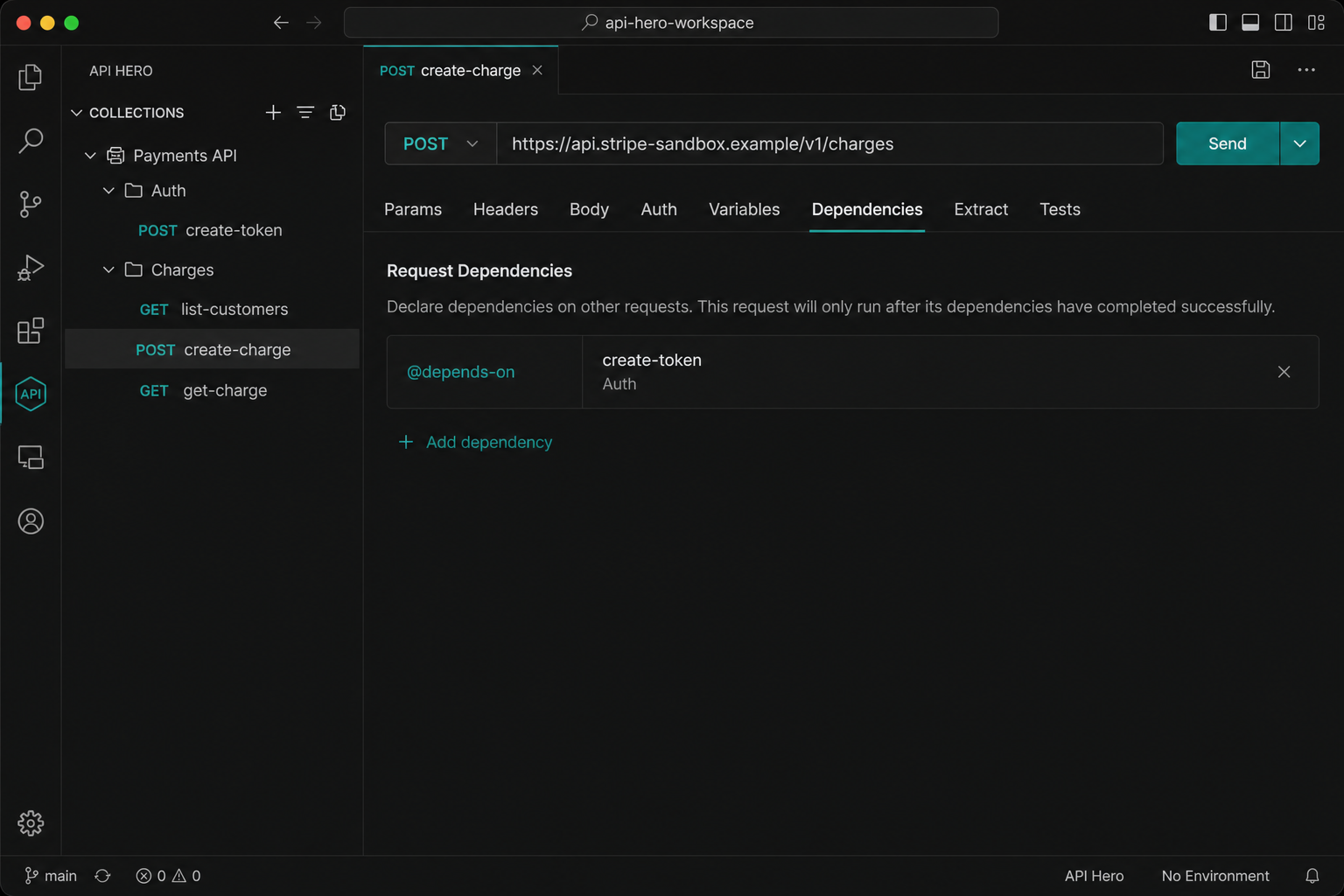Open the Accounts profile icon
1344x896 pixels.
[31, 521]
